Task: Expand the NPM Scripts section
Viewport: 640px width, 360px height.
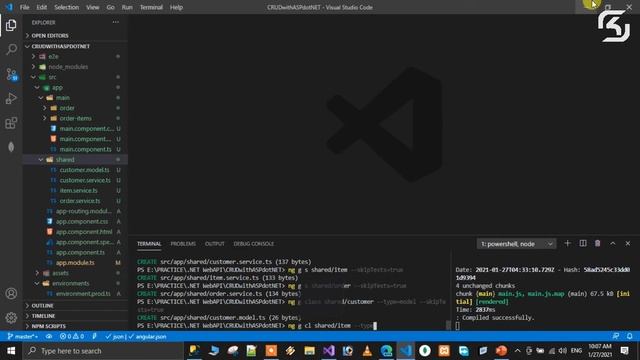Action: pos(76,326)
